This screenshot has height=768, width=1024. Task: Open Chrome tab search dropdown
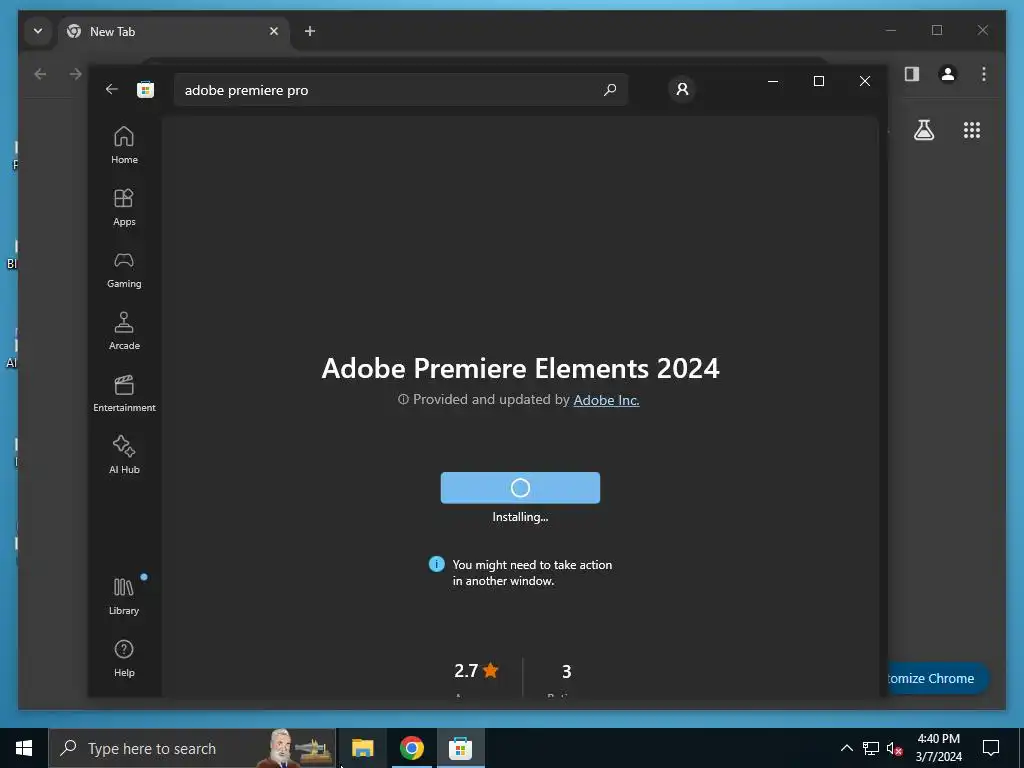[x=38, y=31]
